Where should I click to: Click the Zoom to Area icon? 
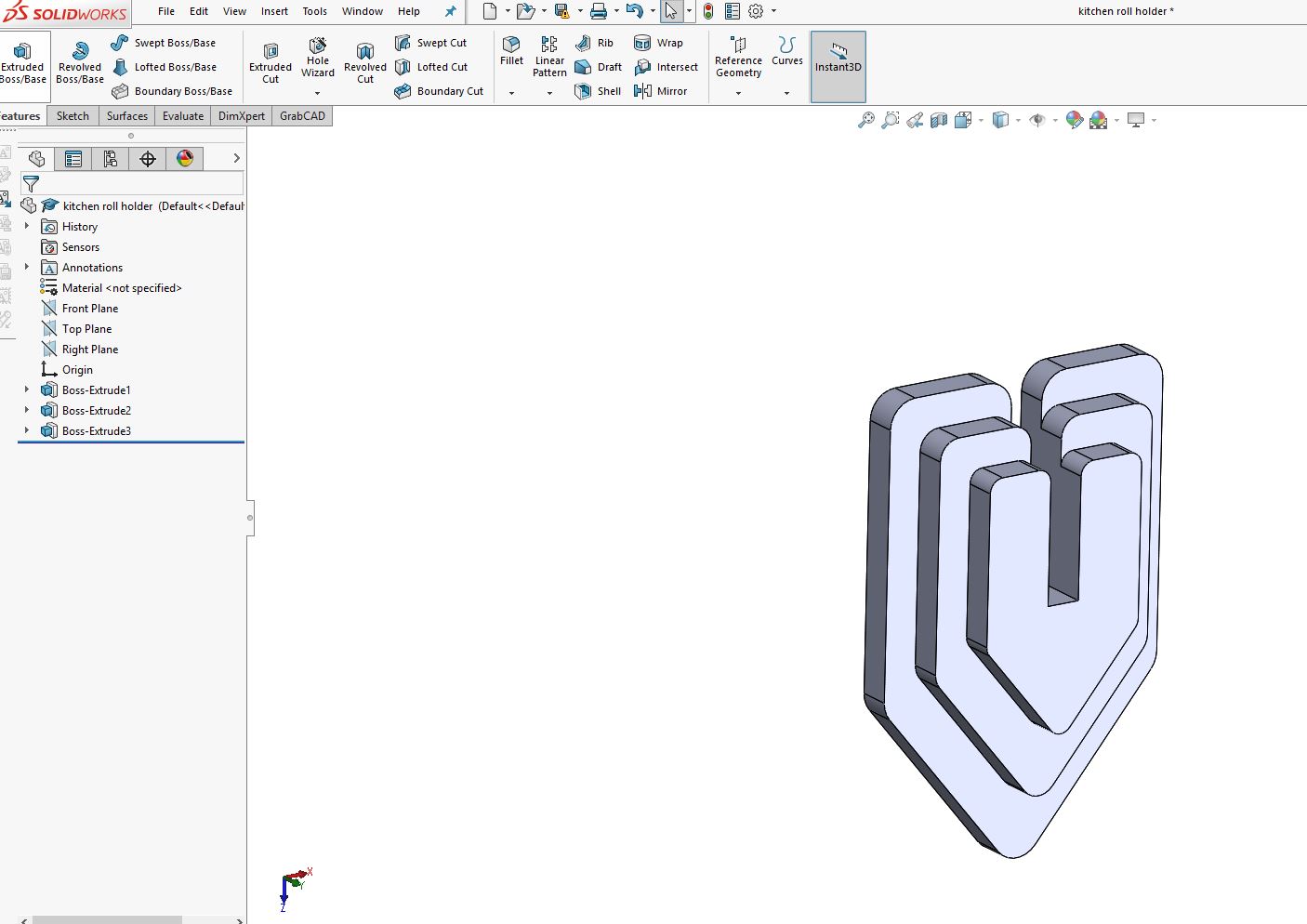click(891, 120)
